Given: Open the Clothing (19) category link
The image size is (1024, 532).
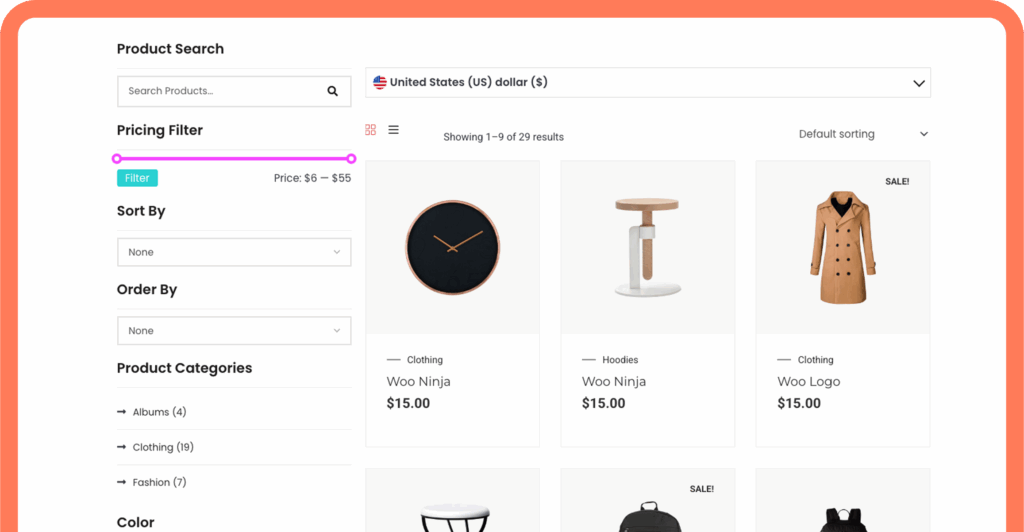Looking at the screenshot, I should pyautogui.click(x=163, y=447).
